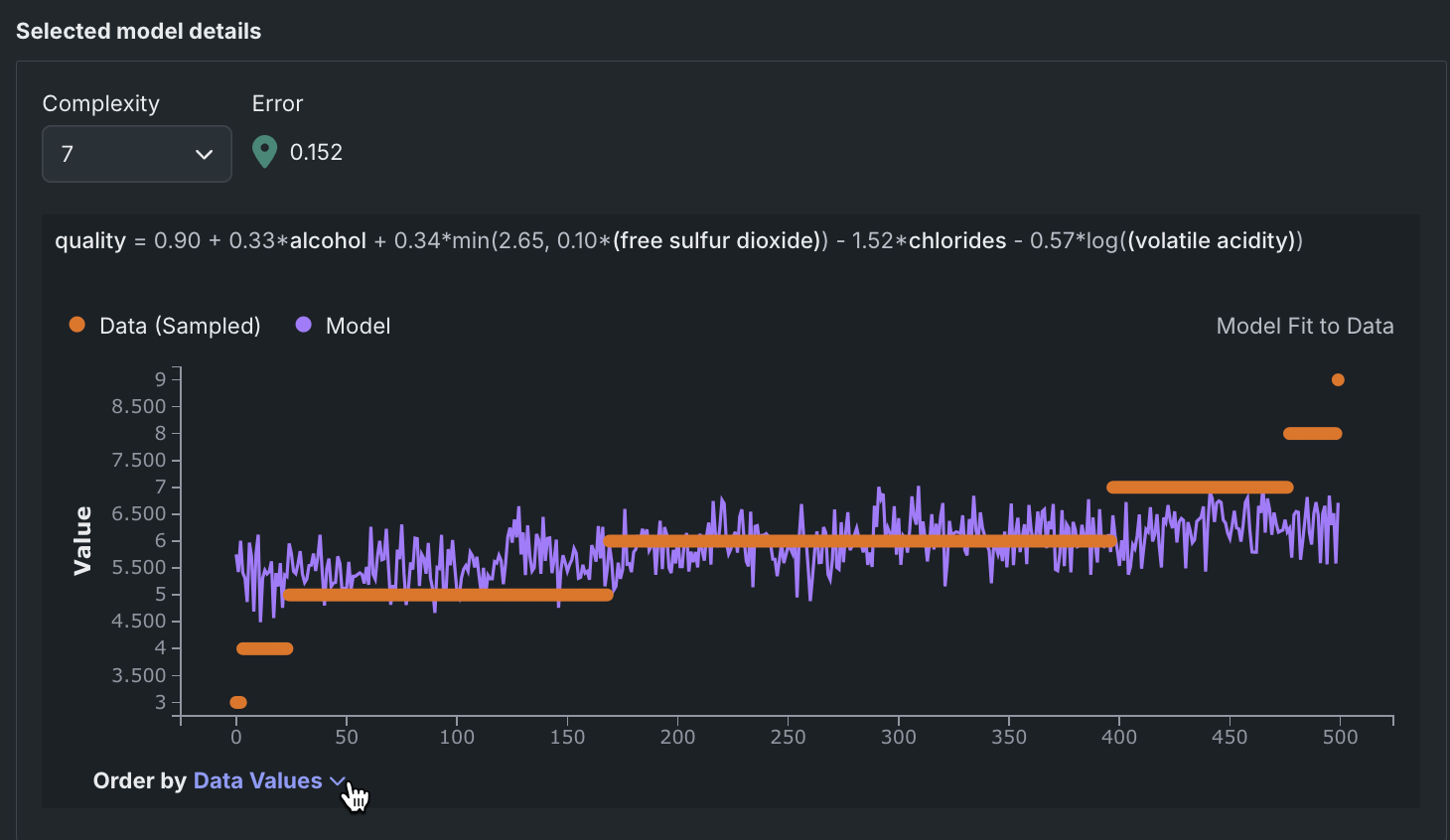Click the Error value 0.152
This screenshot has height=840, width=1450.
pos(316,152)
